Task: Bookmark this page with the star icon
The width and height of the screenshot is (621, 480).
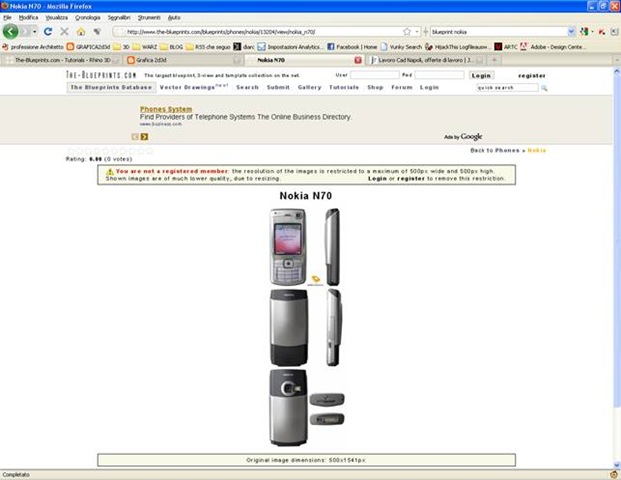Action: tap(406, 32)
